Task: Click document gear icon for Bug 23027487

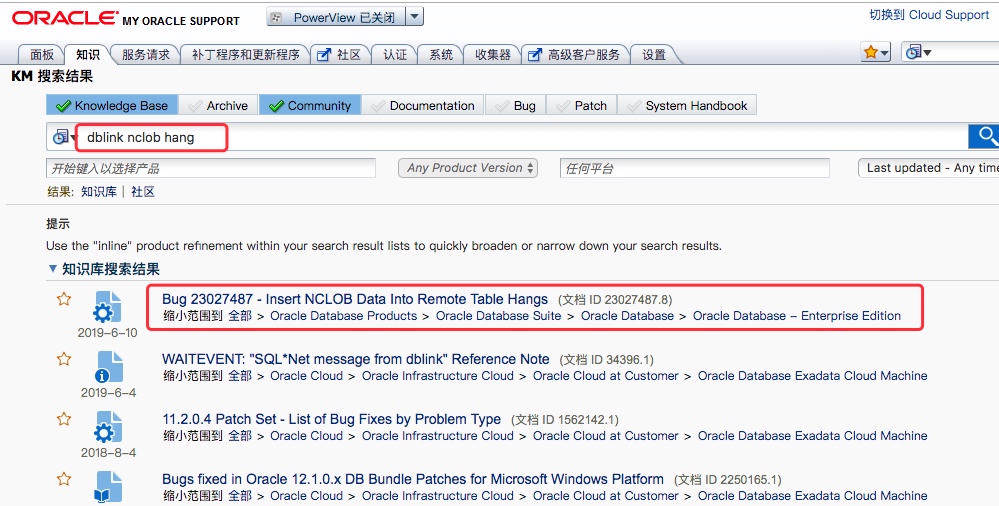Action: pyautogui.click(x=107, y=307)
